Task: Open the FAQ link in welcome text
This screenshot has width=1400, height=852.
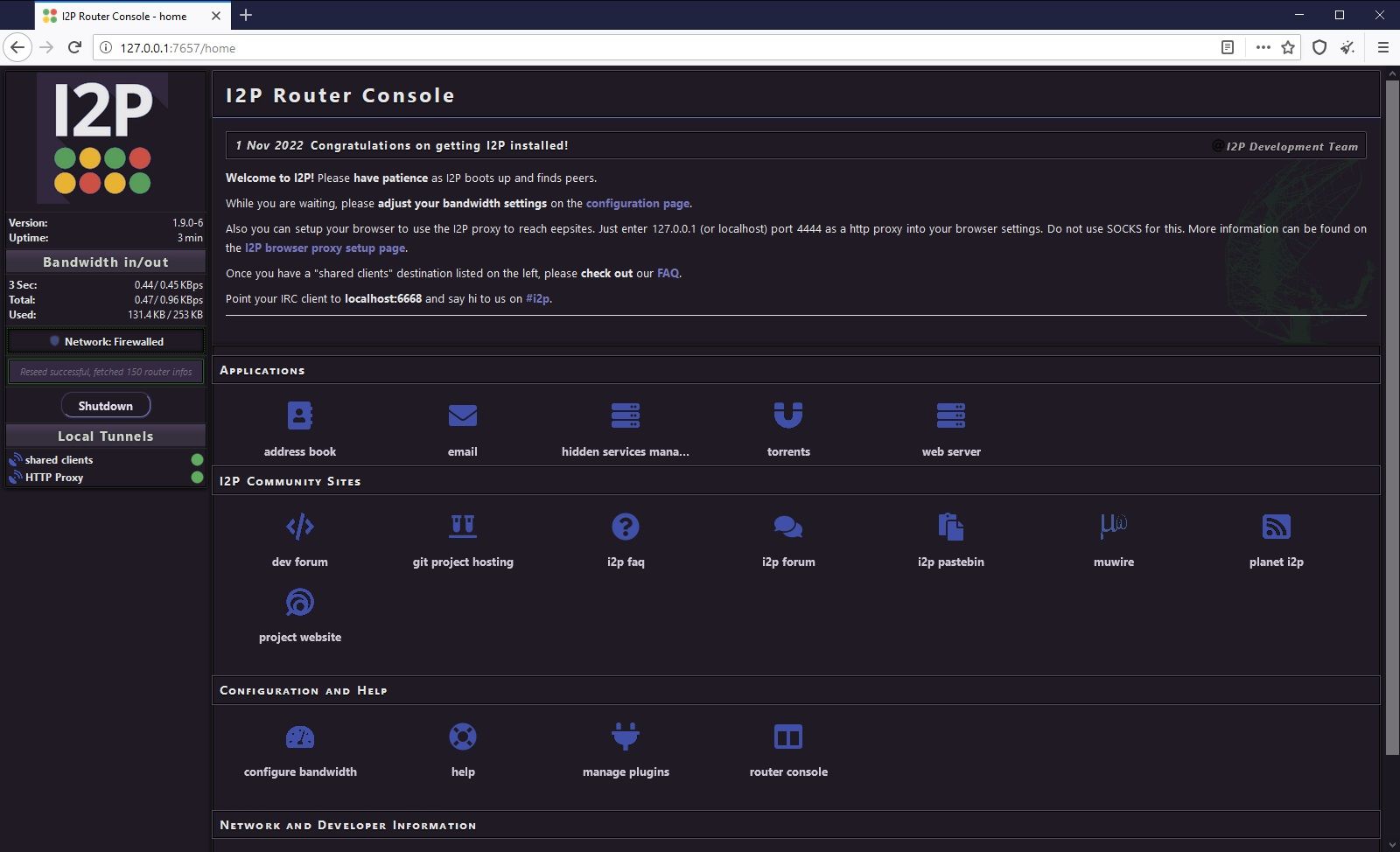Action: pyautogui.click(x=668, y=273)
